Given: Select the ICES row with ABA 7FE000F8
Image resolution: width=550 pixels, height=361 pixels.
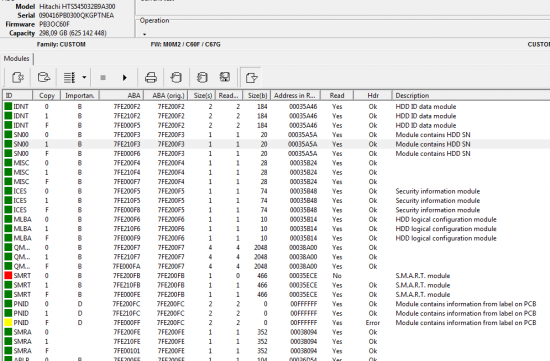Looking at the screenshot, I should pos(276,210).
